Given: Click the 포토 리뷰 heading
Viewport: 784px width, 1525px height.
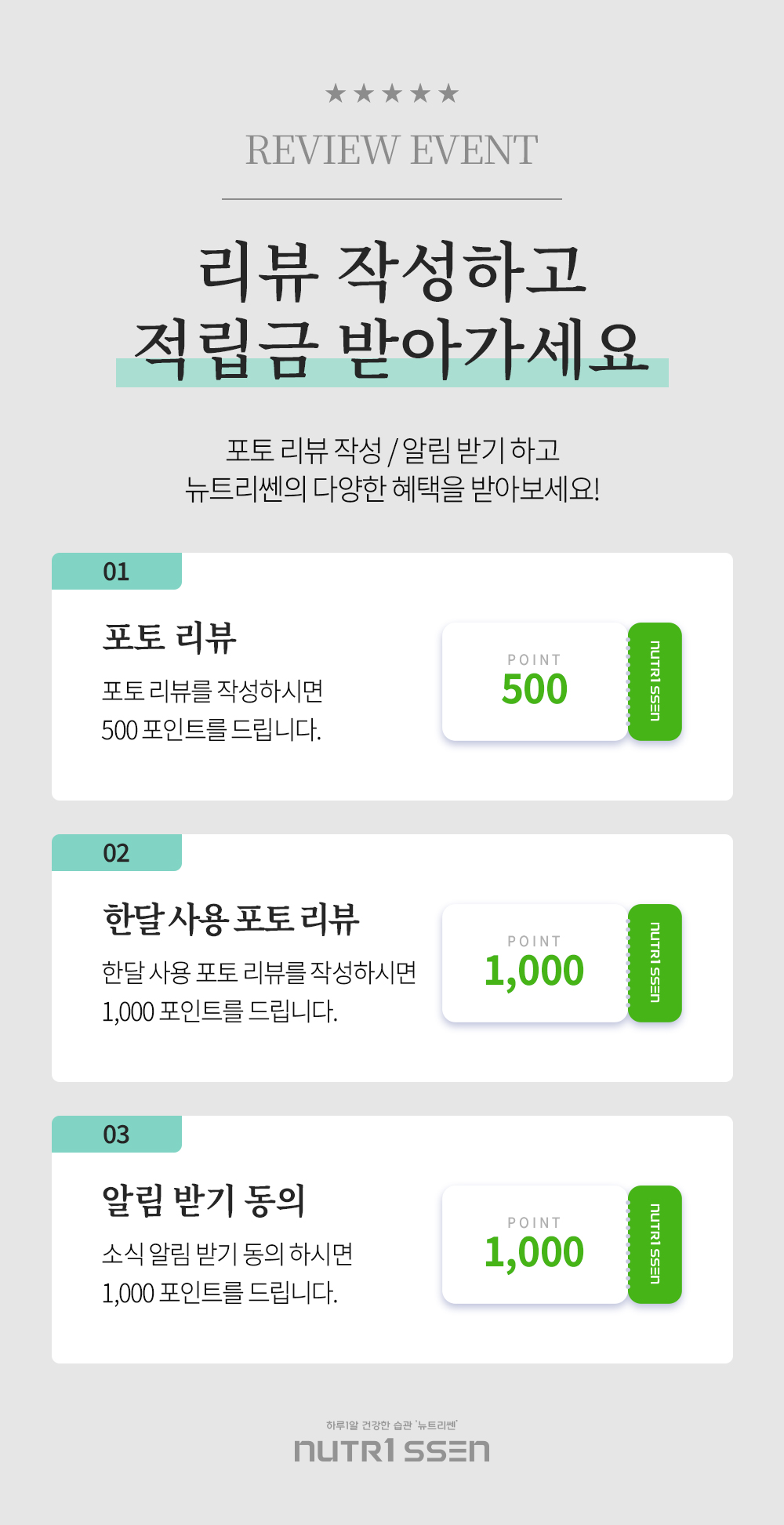Looking at the screenshot, I should [x=169, y=637].
